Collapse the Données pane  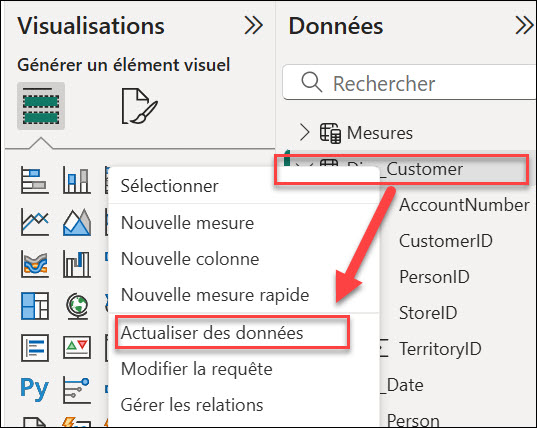[x=524, y=25]
